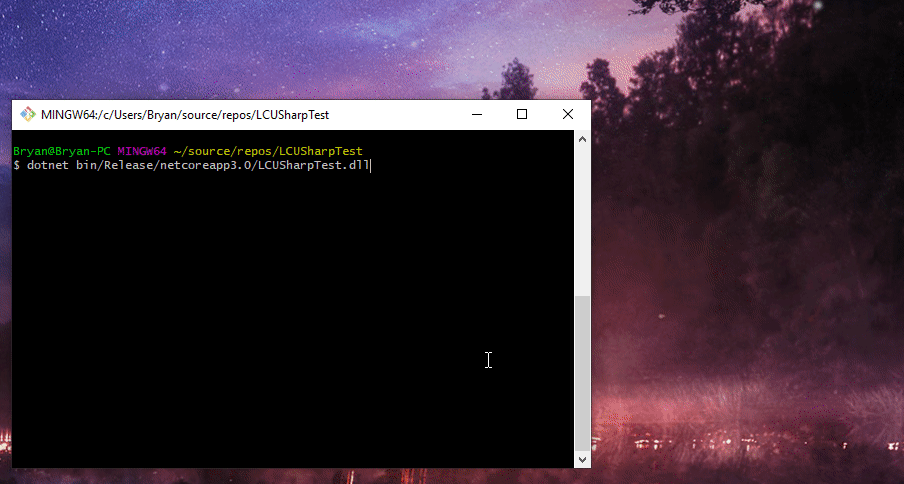Open the Git Bash window icon menu
Viewport: 904px width, 484px height.
click(x=28, y=115)
